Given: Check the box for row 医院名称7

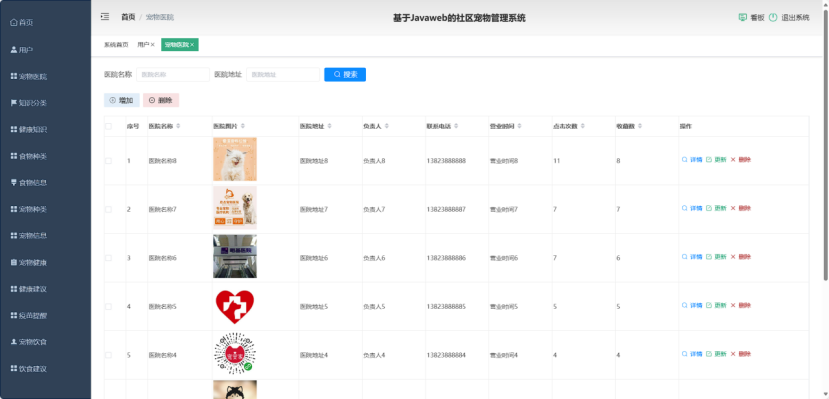Looking at the screenshot, I should click(x=108, y=209).
